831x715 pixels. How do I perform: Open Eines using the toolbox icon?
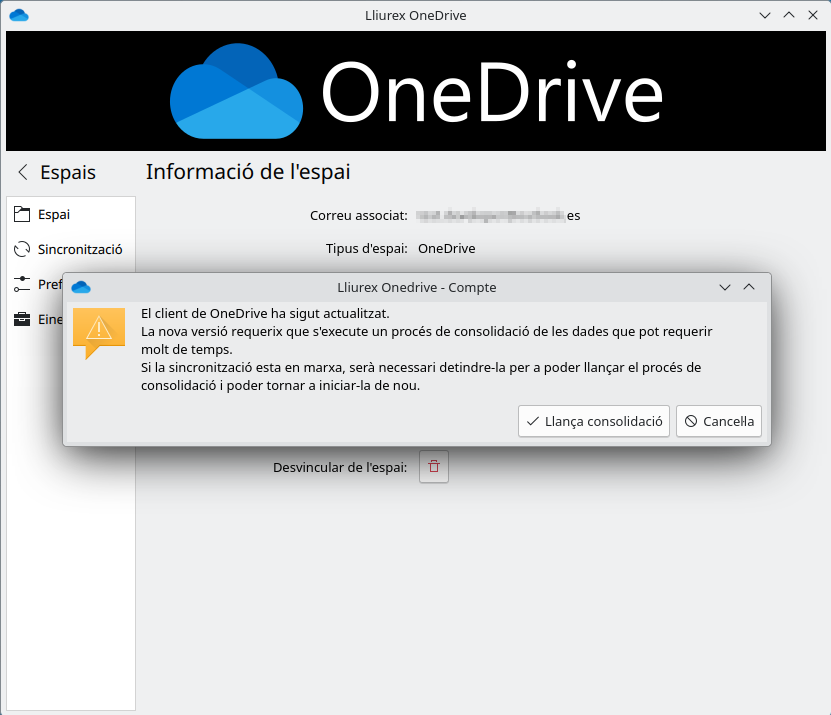[x=22, y=319]
